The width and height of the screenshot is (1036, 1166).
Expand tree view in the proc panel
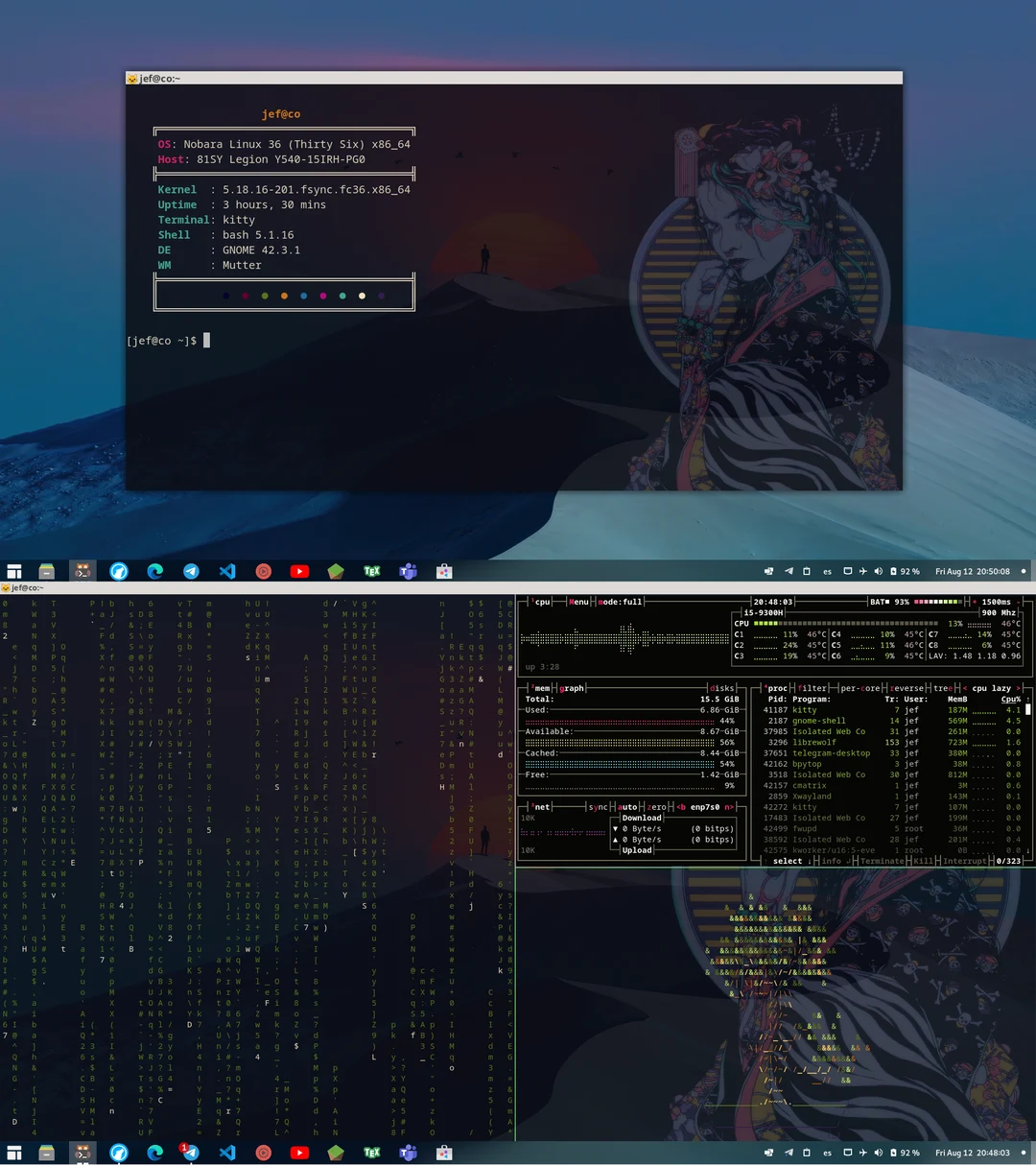point(941,688)
